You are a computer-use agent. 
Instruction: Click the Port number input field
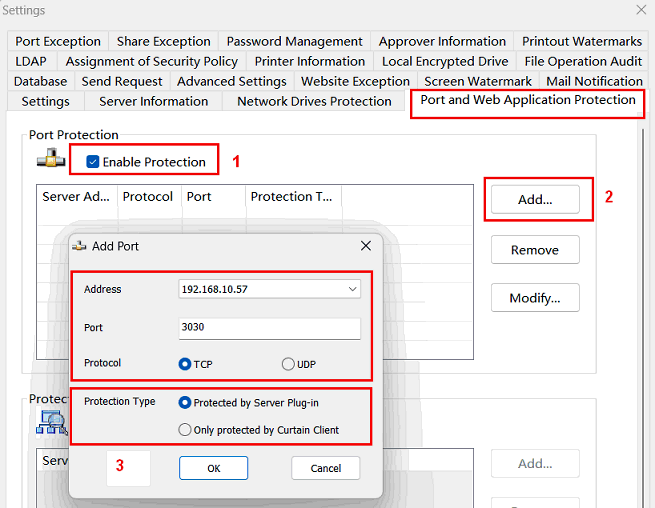tap(268, 328)
